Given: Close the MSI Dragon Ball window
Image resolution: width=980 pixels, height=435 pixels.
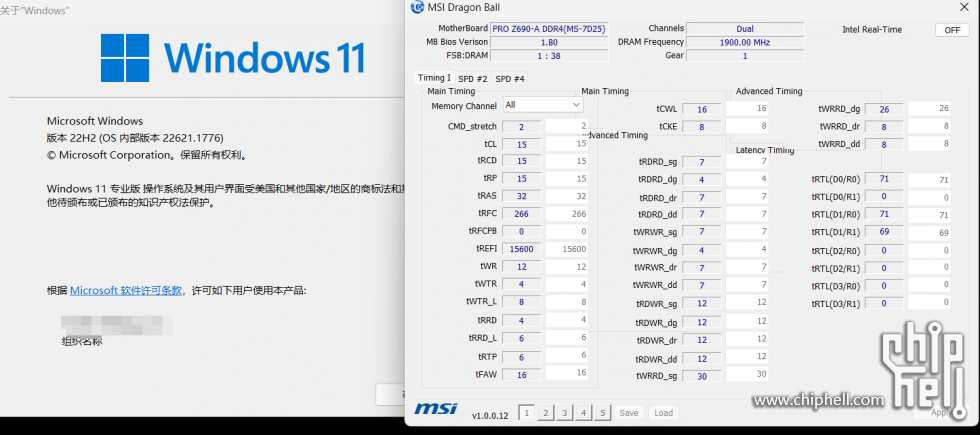Looking at the screenshot, I should tap(964, 8).
